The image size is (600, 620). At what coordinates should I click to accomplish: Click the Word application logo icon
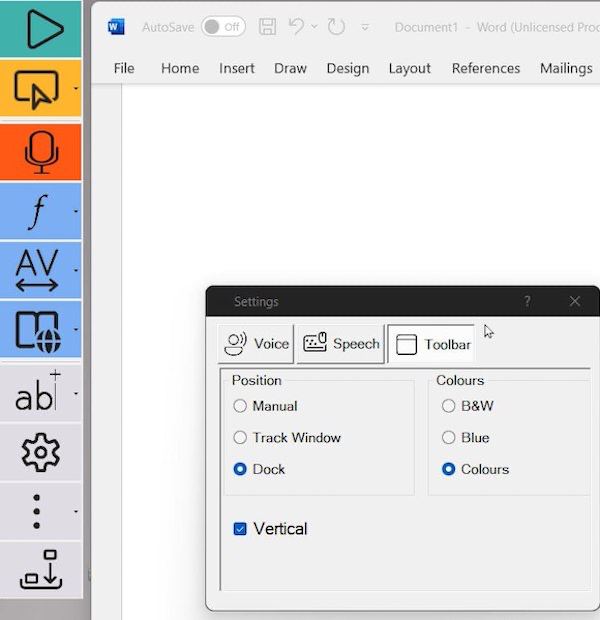116,27
